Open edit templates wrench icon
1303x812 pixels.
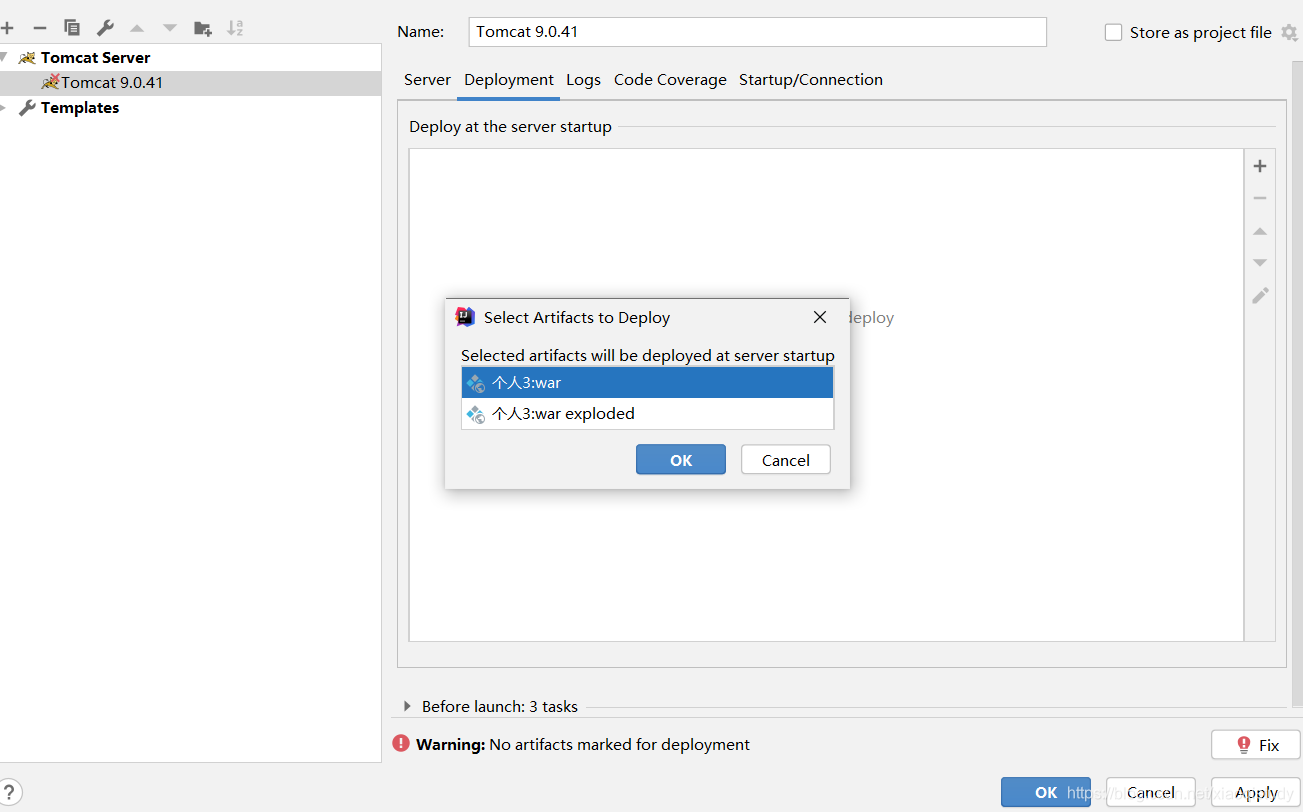(x=105, y=28)
